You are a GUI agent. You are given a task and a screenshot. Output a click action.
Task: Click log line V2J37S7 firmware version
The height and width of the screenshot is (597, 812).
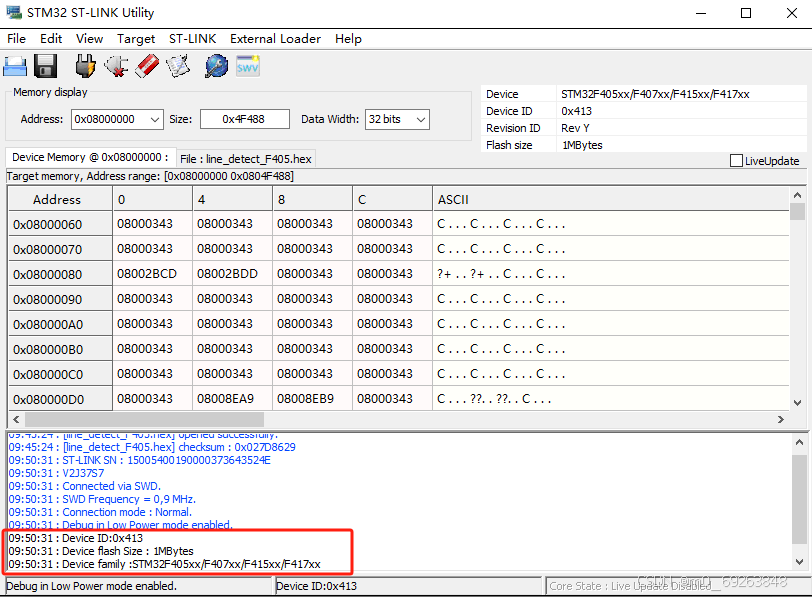pyautogui.click(x=56, y=473)
